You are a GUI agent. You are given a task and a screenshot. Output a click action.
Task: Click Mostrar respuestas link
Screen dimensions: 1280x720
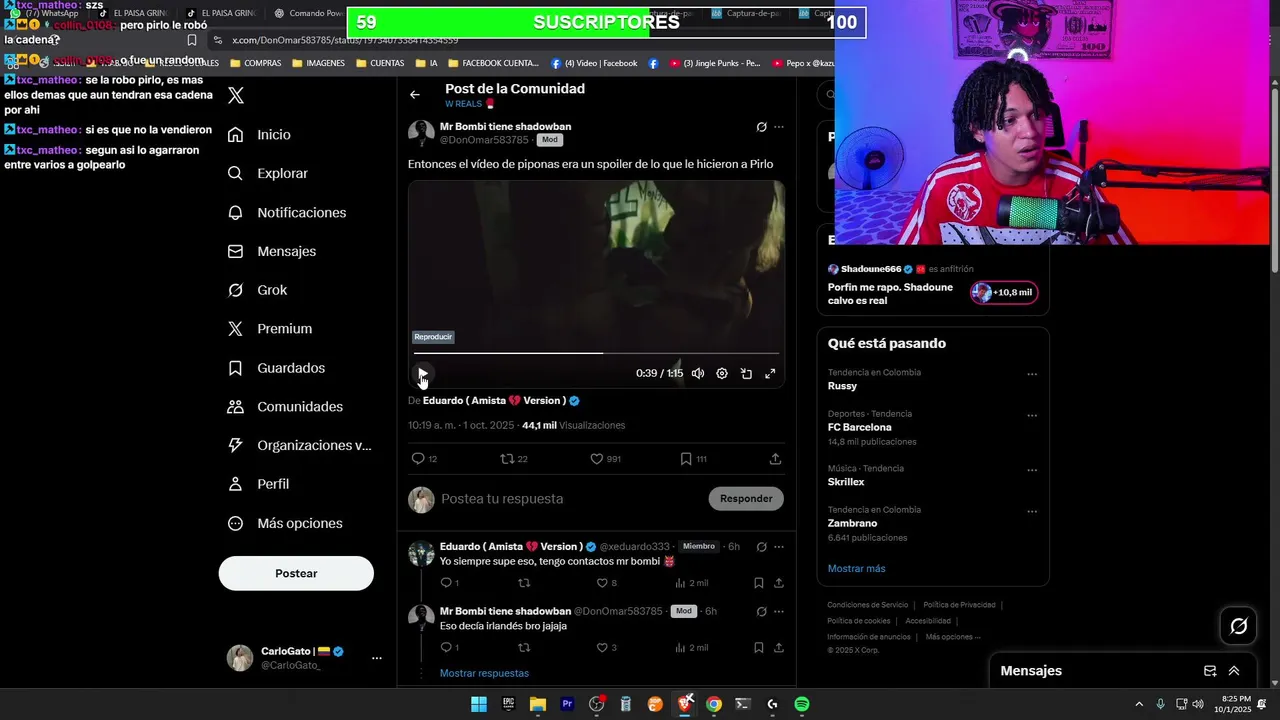[x=484, y=673]
